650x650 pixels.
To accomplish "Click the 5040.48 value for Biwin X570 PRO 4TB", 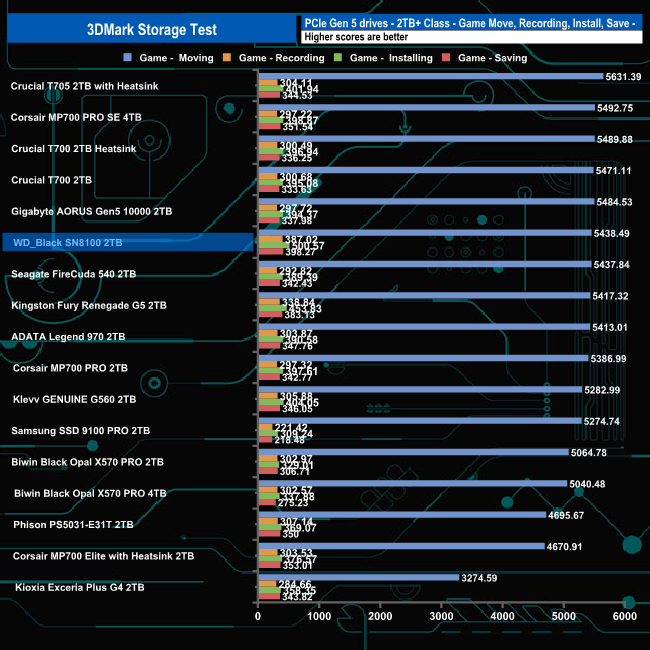I will [x=587, y=484].
